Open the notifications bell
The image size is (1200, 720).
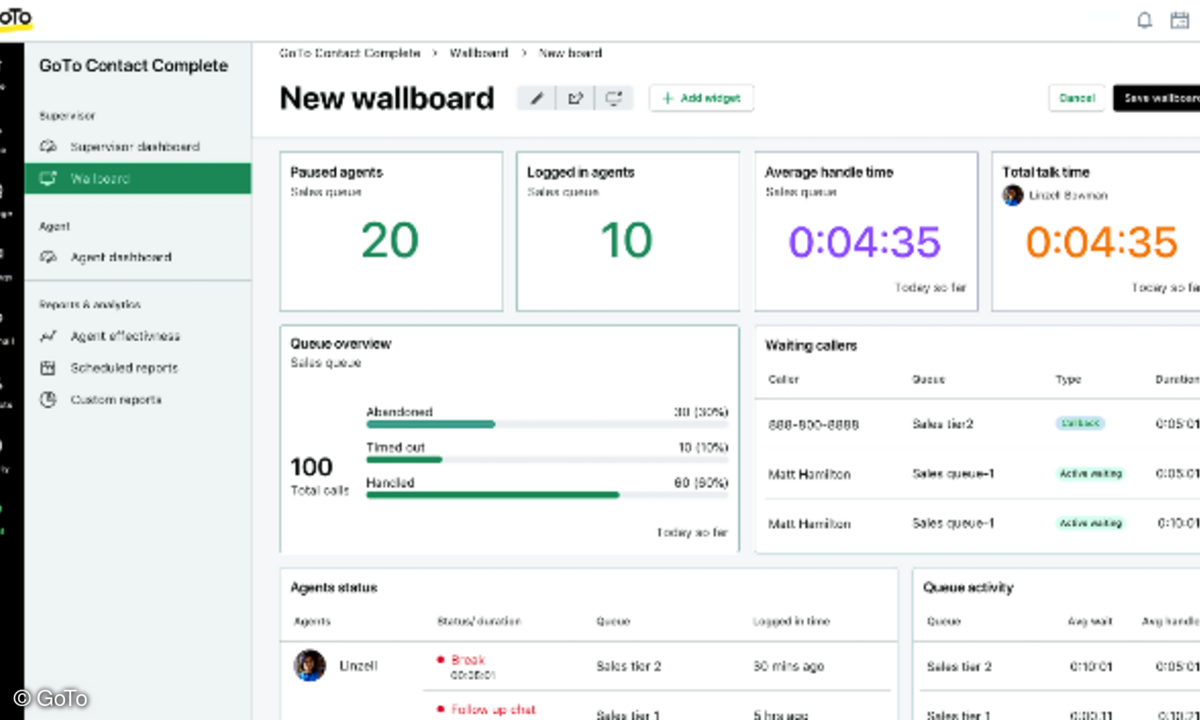(1145, 20)
